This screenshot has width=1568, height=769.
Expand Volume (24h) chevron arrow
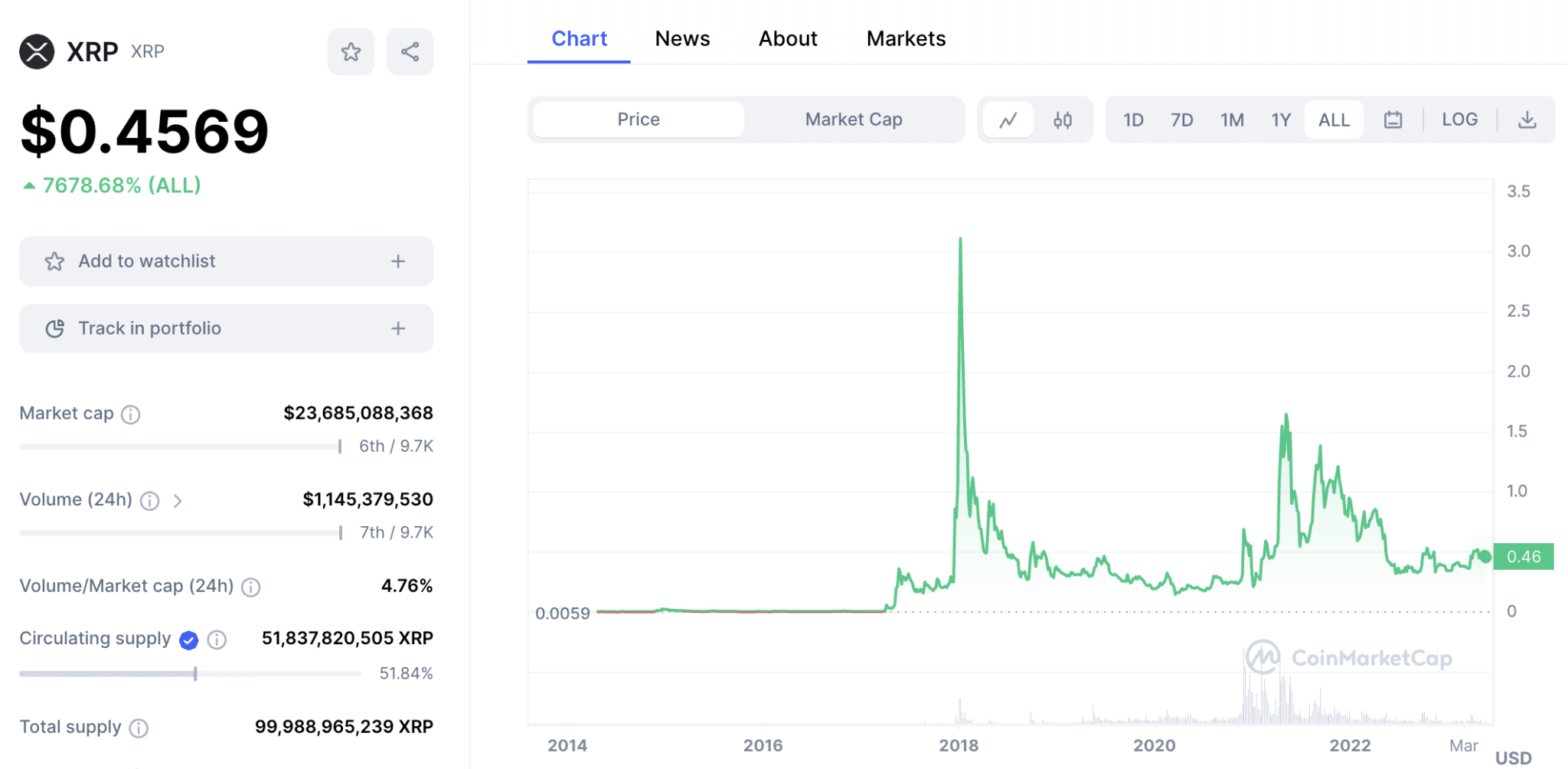(x=178, y=501)
